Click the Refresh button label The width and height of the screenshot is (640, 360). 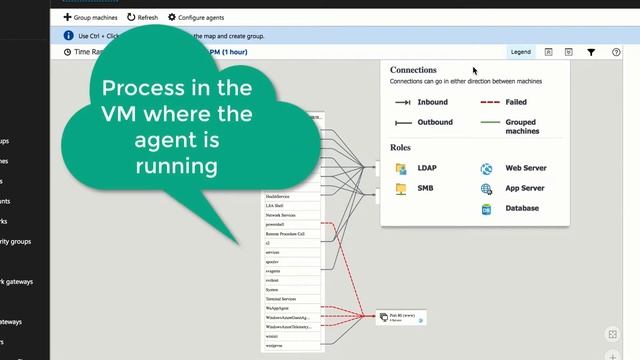148,18
